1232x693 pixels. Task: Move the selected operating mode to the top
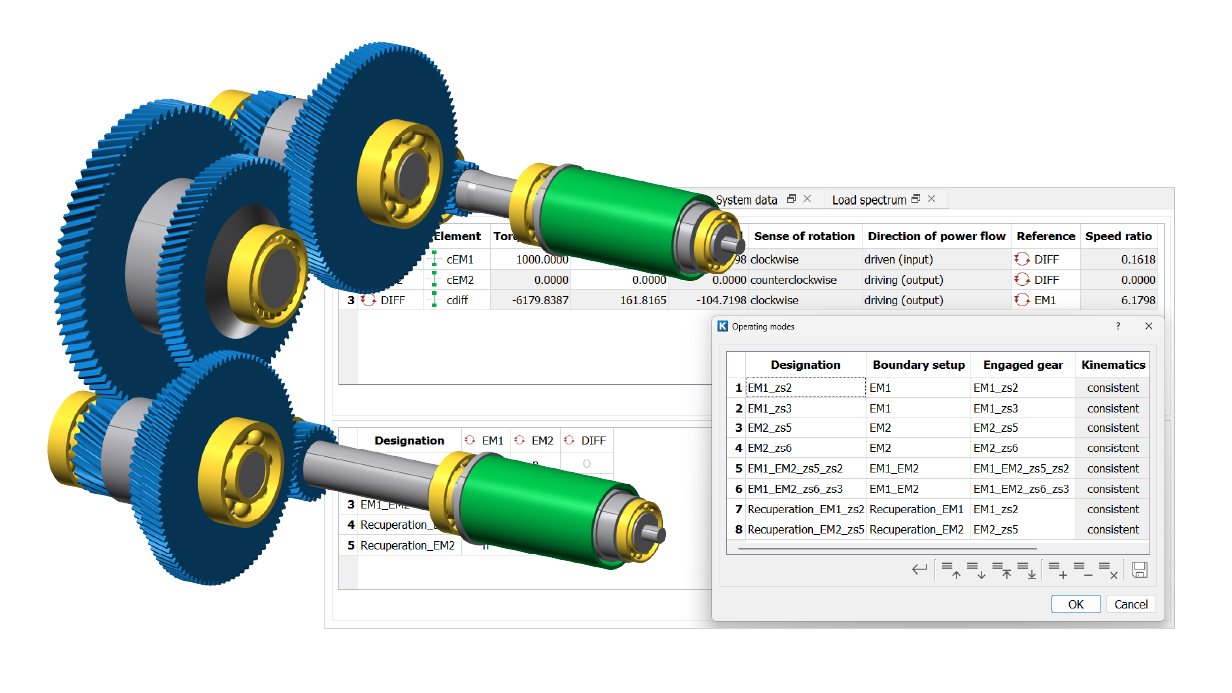pos(1003,570)
